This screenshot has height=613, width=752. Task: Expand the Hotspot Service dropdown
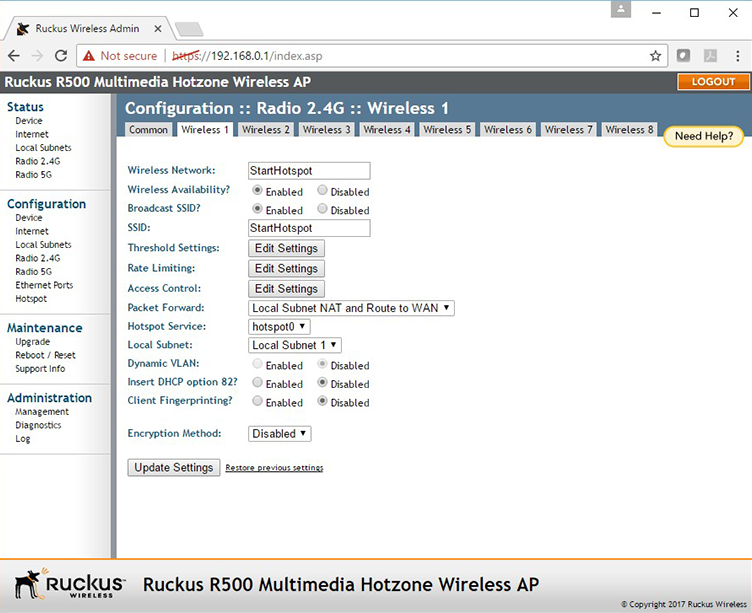279,327
